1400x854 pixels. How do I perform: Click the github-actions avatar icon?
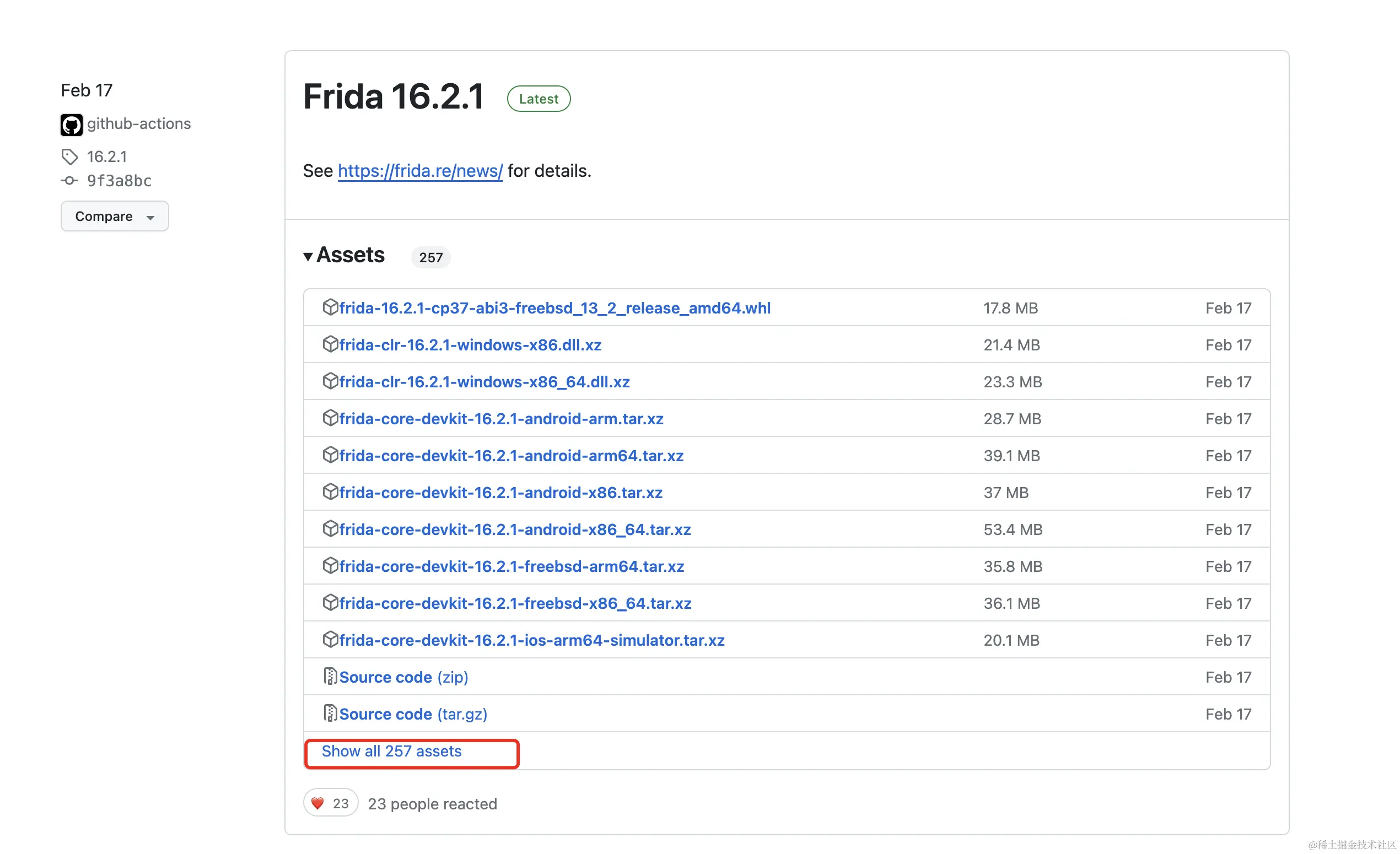coord(71,125)
